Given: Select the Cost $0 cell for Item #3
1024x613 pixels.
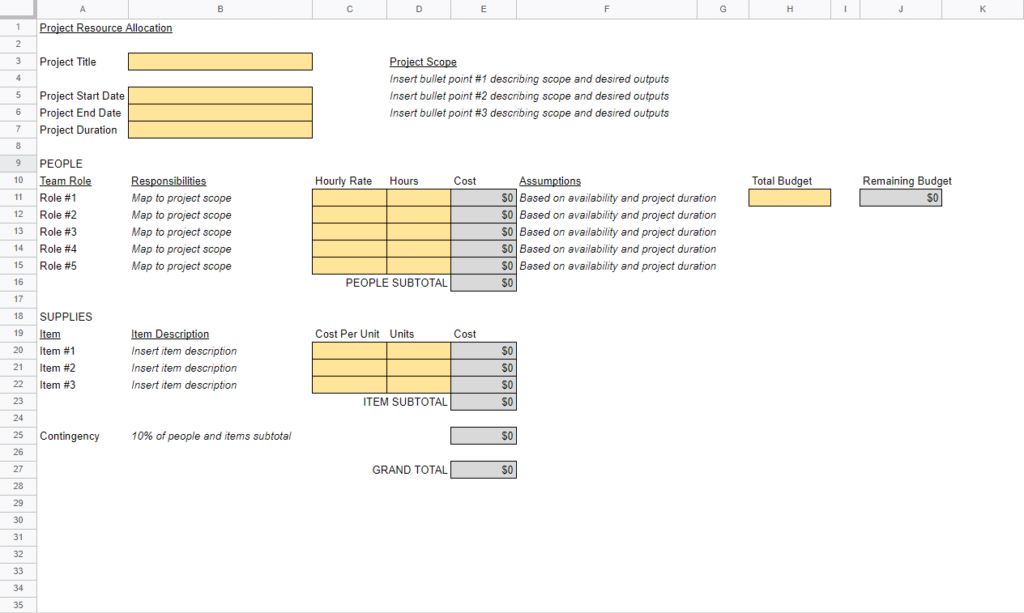Looking at the screenshot, I should point(483,385).
